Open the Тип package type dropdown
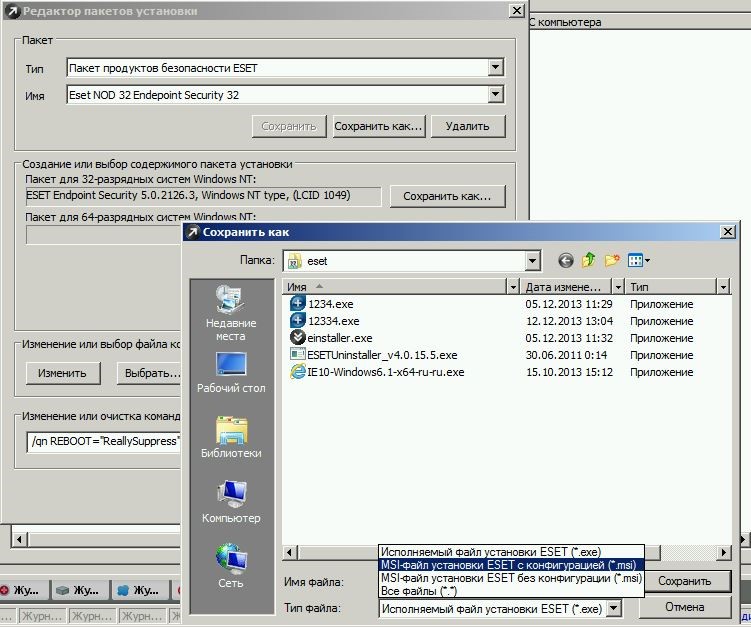751x627 pixels. point(496,68)
